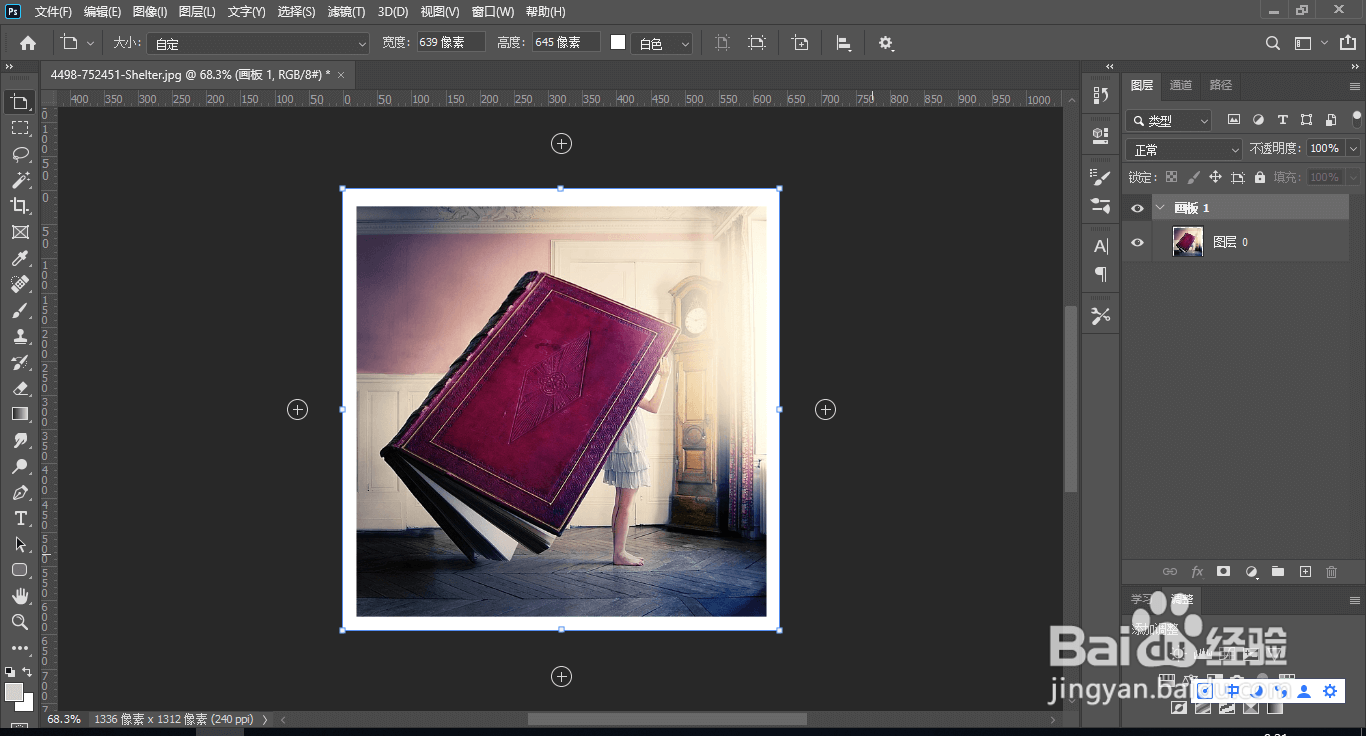This screenshot has width=1366, height=736.
Task: Open the 大小 size preset dropdown
Action: pyautogui.click(x=258, y=43)
